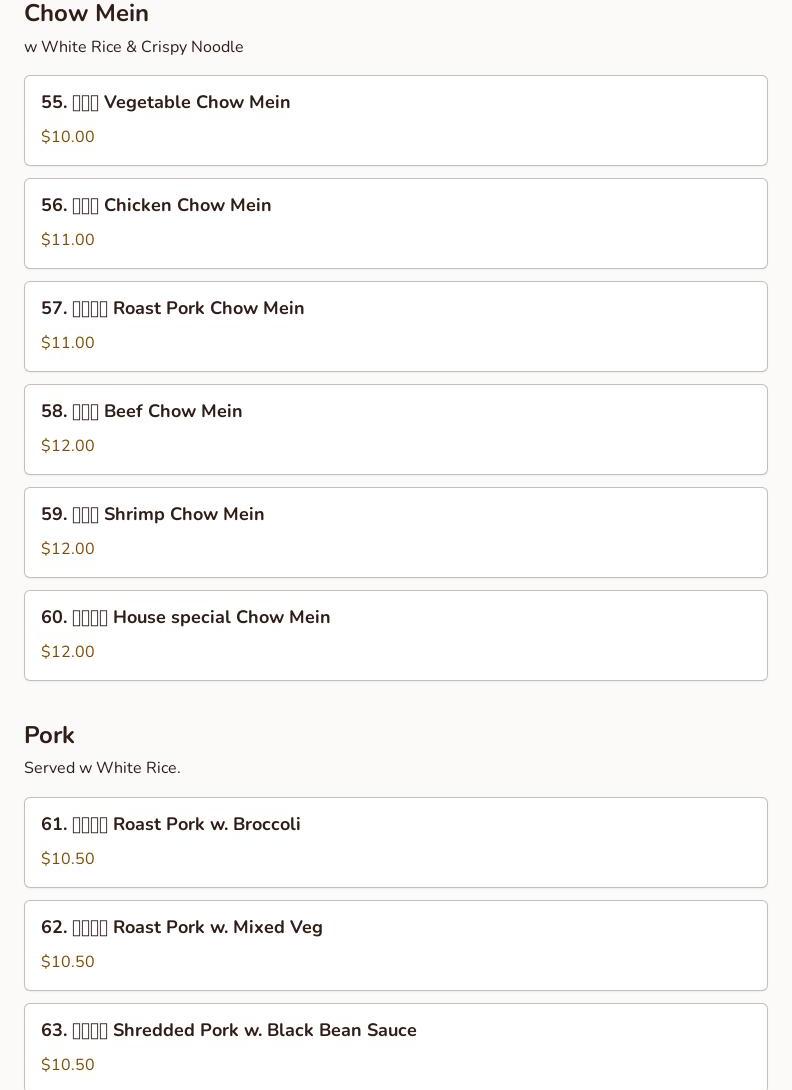Viewport: 792px width, 1090px height.
Task: Click $10.50 price under Roast Pork w. Broccoli
Action: point(67,858)
